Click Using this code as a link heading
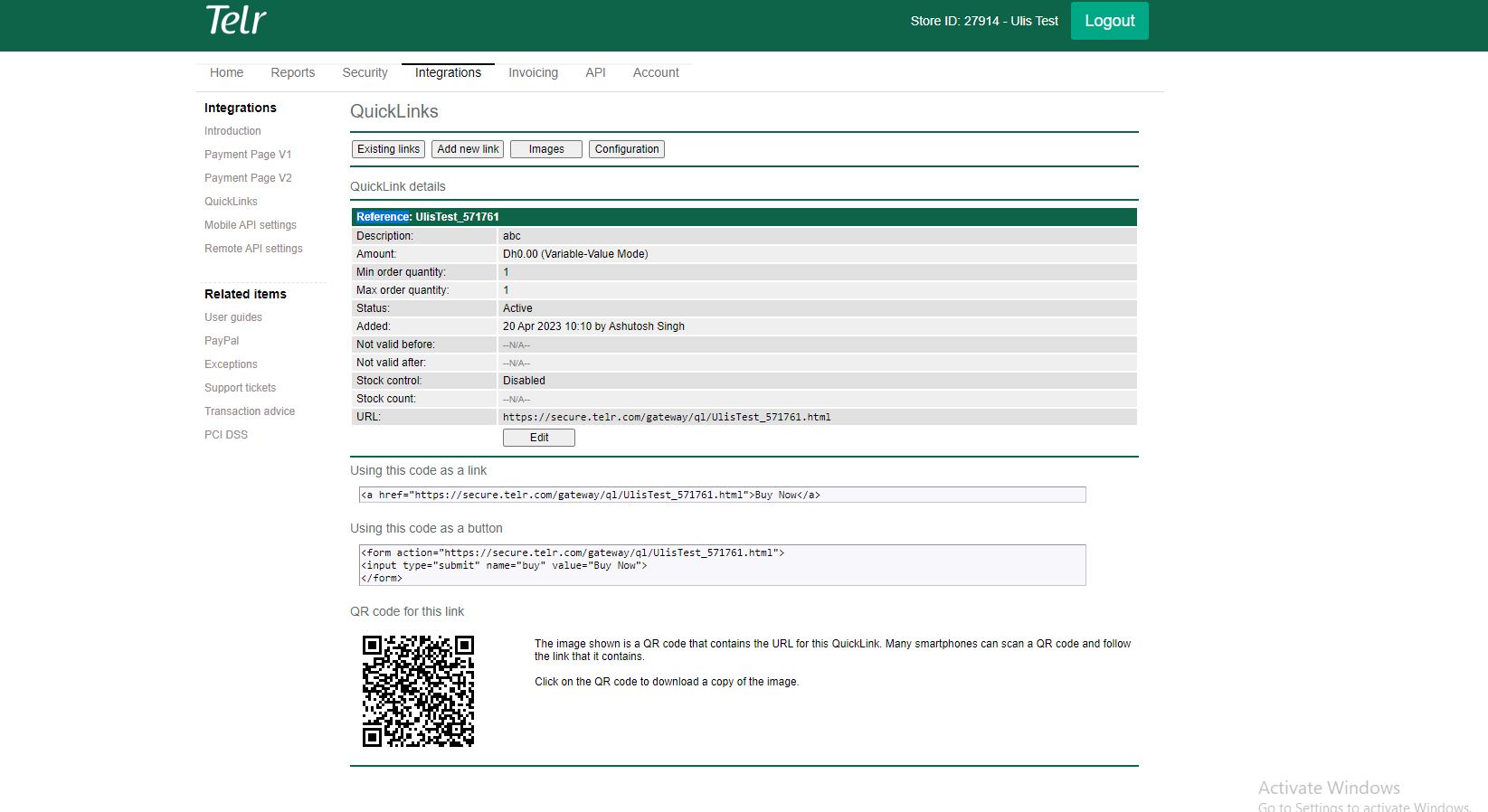This screenshot has height=812, width=1488. point(418,470)
